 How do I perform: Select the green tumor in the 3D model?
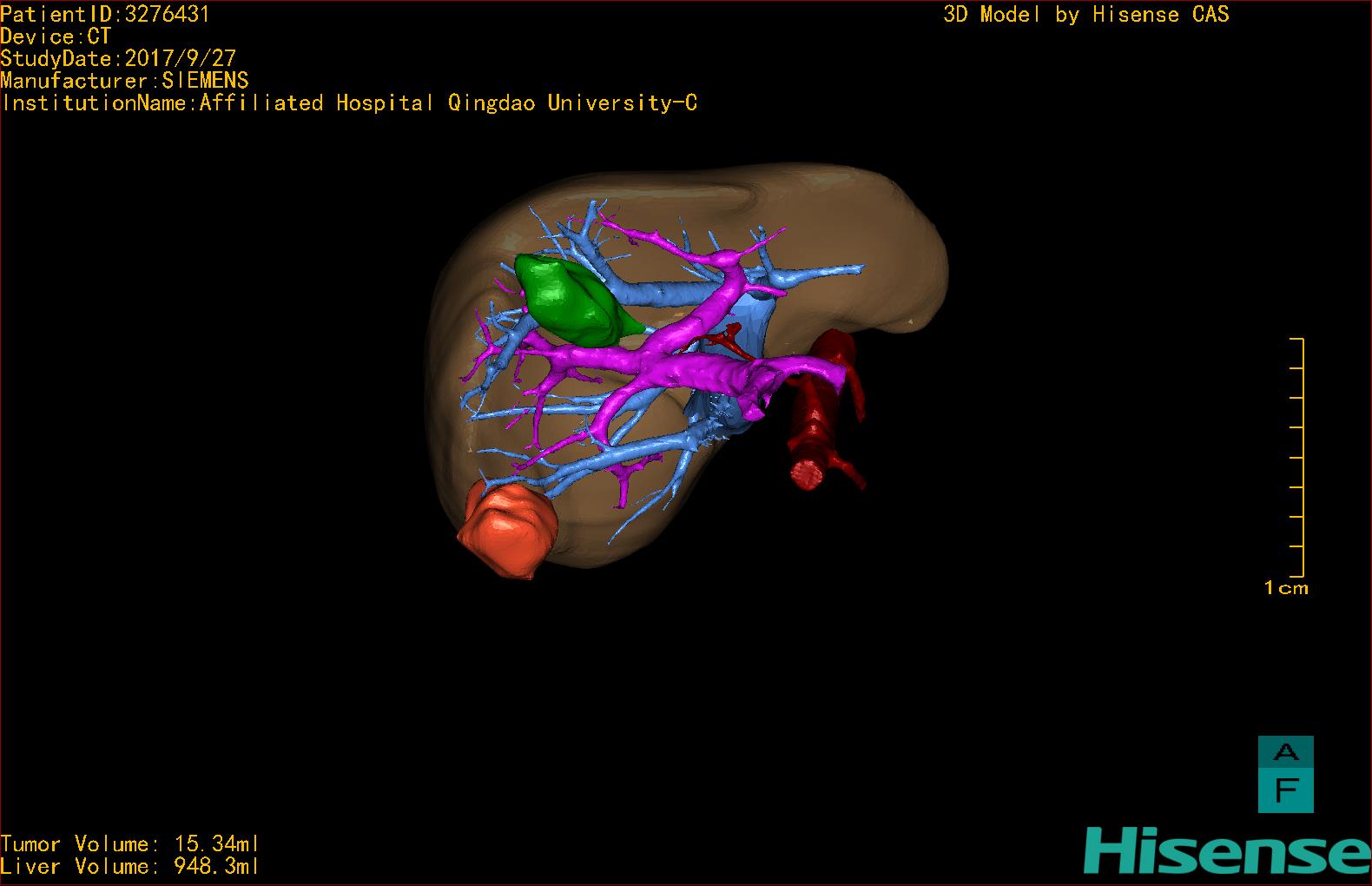[x=573, y=301]
